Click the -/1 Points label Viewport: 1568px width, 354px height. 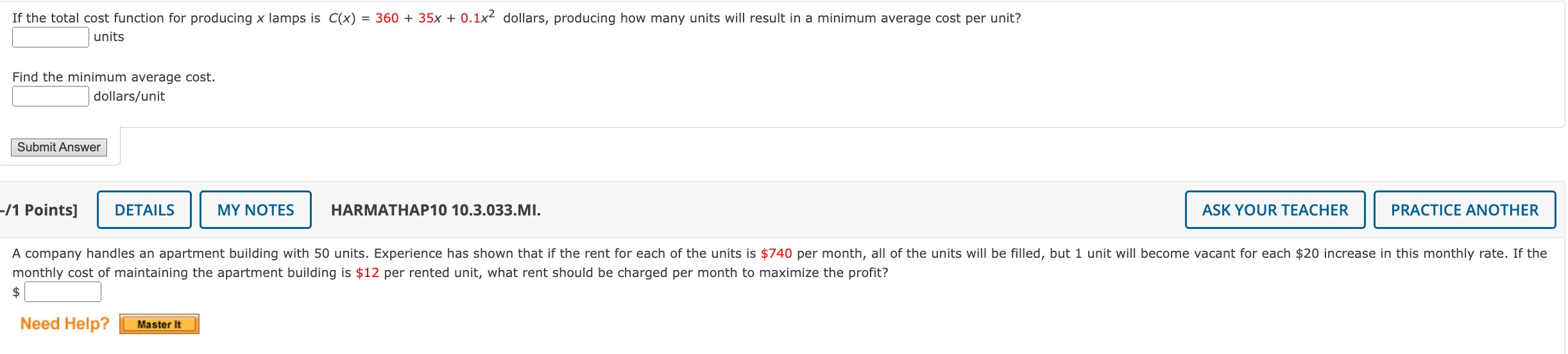coord(38,210)
